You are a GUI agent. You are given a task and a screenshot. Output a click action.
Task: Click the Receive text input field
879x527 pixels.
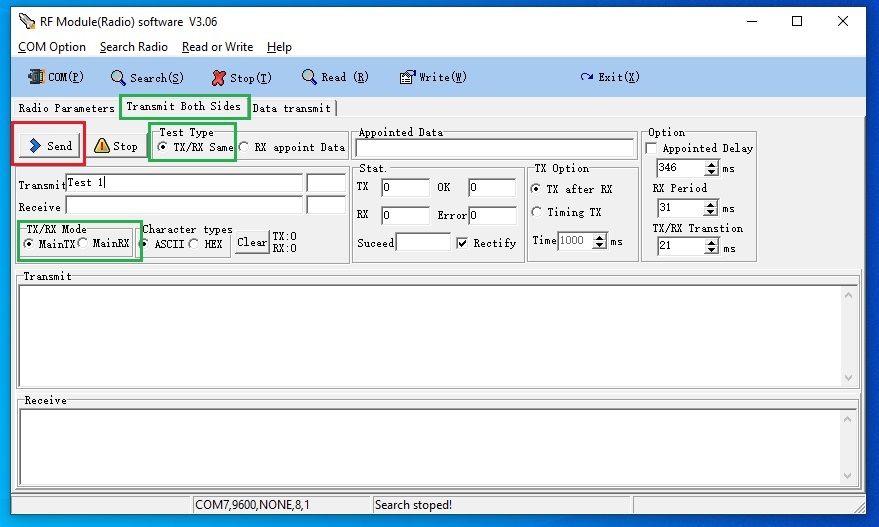(184, 205)
